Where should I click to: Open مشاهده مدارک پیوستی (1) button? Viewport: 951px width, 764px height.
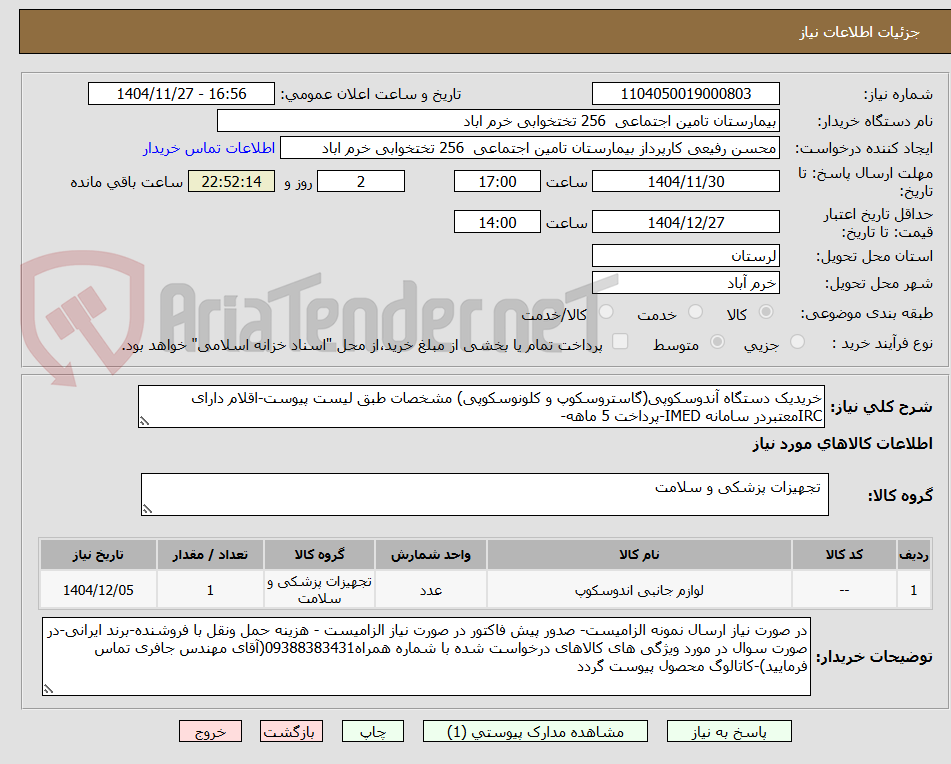(535, 731)
